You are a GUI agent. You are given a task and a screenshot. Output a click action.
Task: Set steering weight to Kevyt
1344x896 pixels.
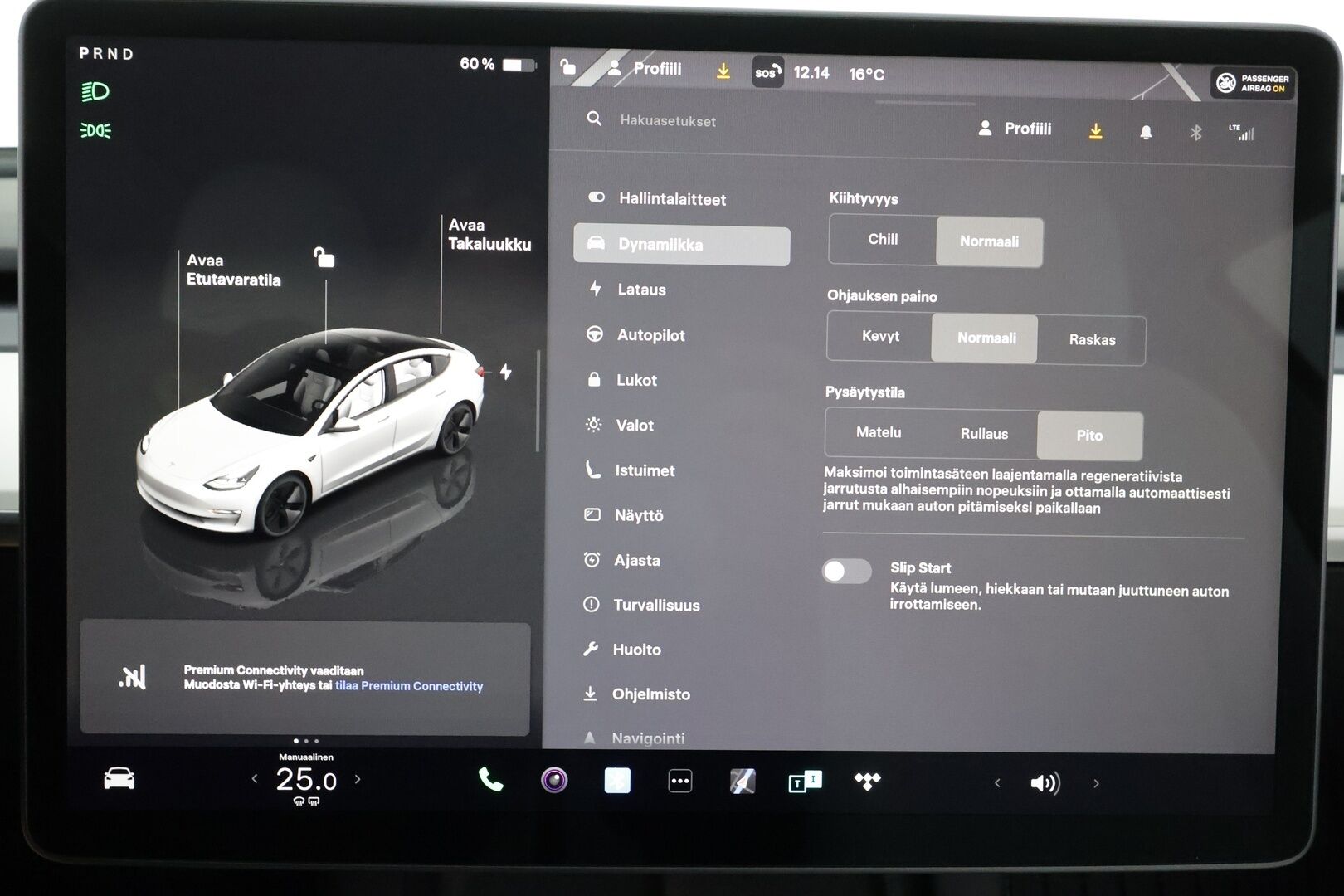(x=880, y=336)
